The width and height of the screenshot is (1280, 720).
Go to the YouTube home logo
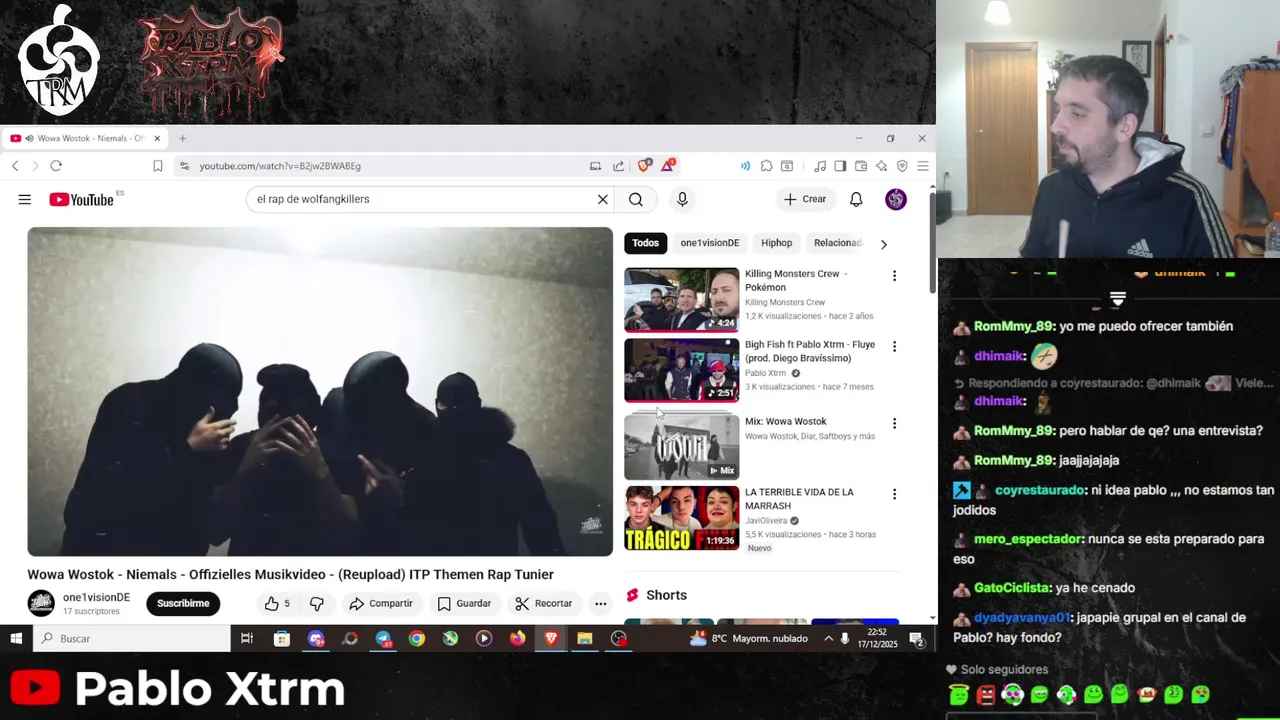pos(82,200)
